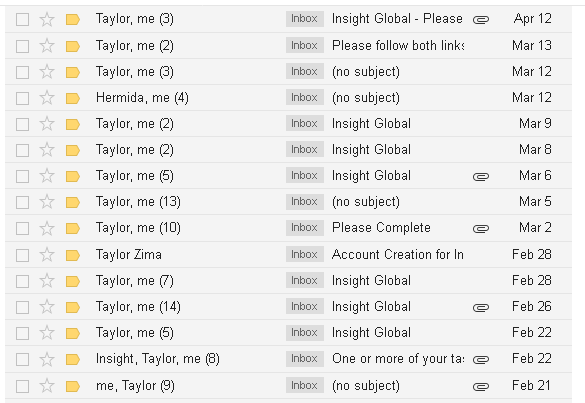The height and width of the screenshot is (403, 585).
Task: Click paperclip icon on Feb 26 email
Action: [x=481, y=307]
